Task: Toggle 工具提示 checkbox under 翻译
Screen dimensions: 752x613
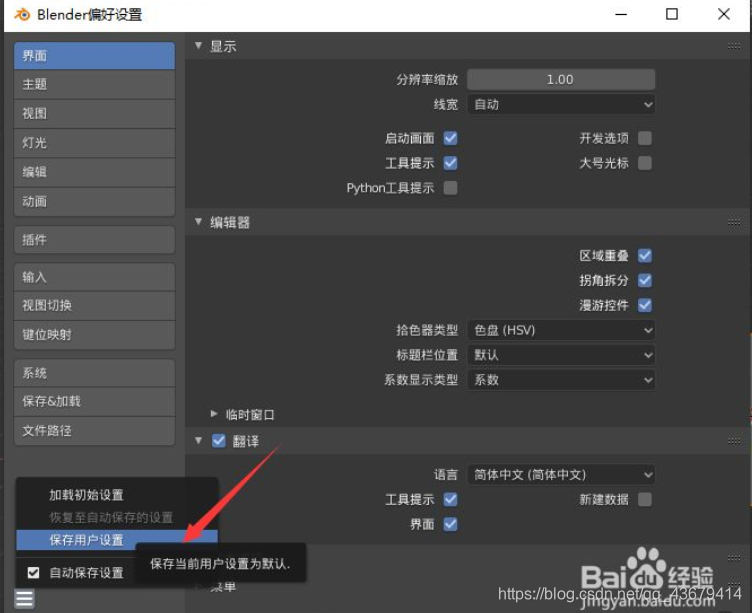Action: (450, 499)
